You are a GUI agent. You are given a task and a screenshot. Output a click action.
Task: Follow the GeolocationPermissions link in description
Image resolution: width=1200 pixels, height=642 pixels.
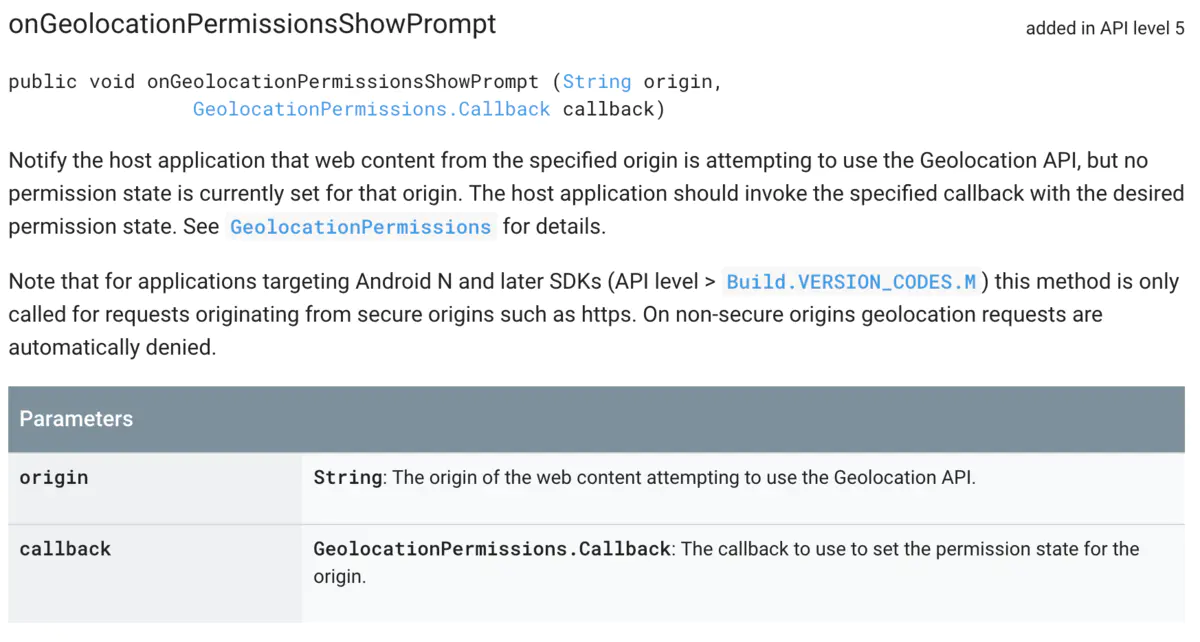[x=360, y=227]
